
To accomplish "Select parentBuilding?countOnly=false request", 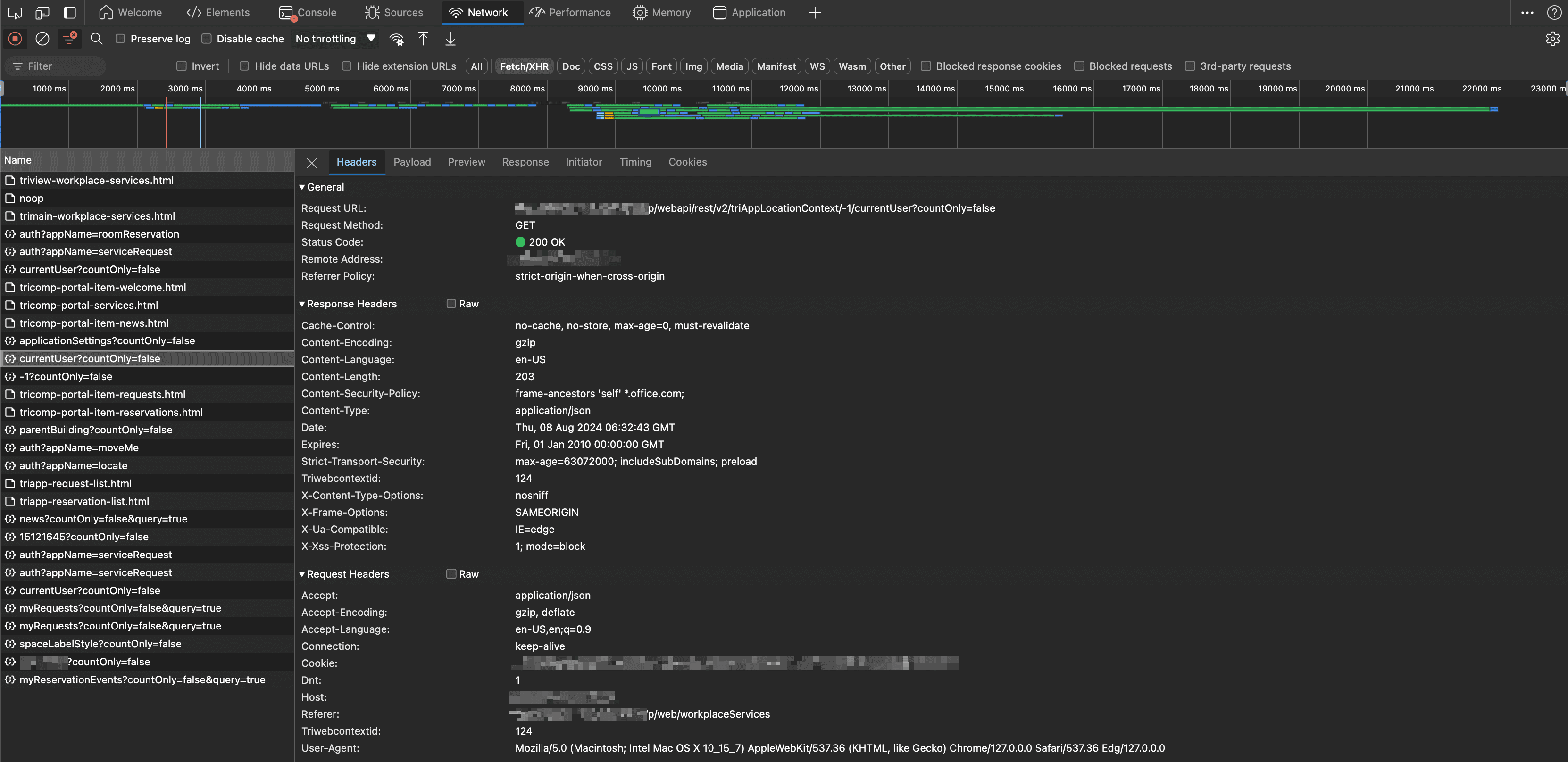I will pyautogui.click(x=147, y=430).
